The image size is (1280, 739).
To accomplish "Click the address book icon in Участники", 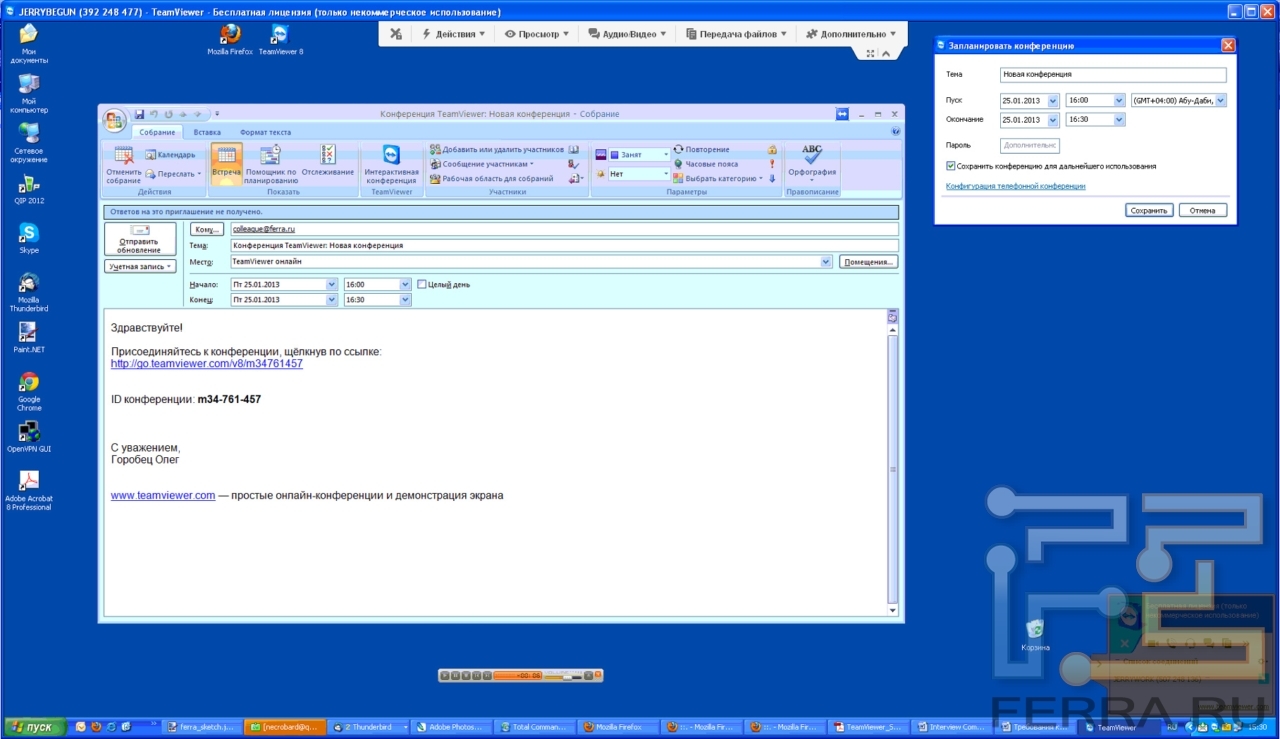I will click(x=574, y=149).
